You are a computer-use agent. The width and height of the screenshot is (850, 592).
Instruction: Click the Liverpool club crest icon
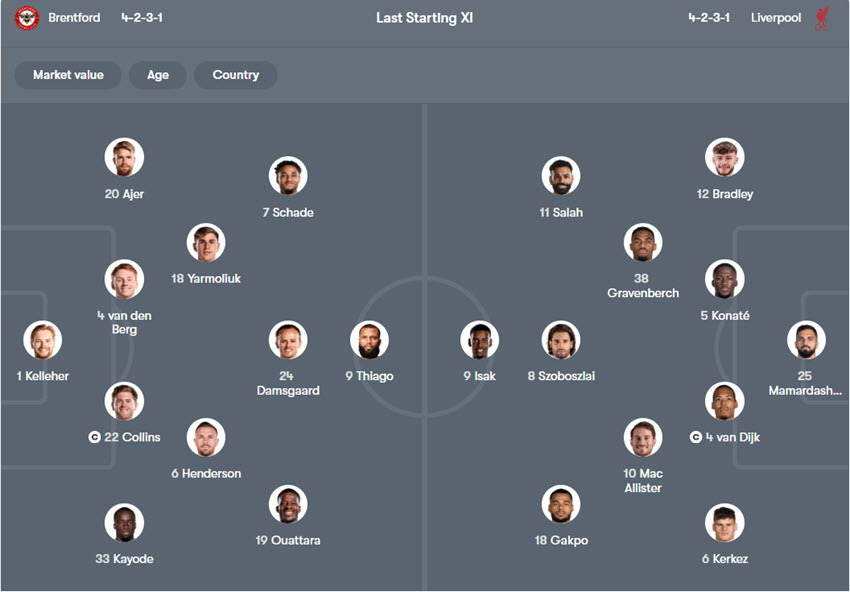tap(822, 18)
